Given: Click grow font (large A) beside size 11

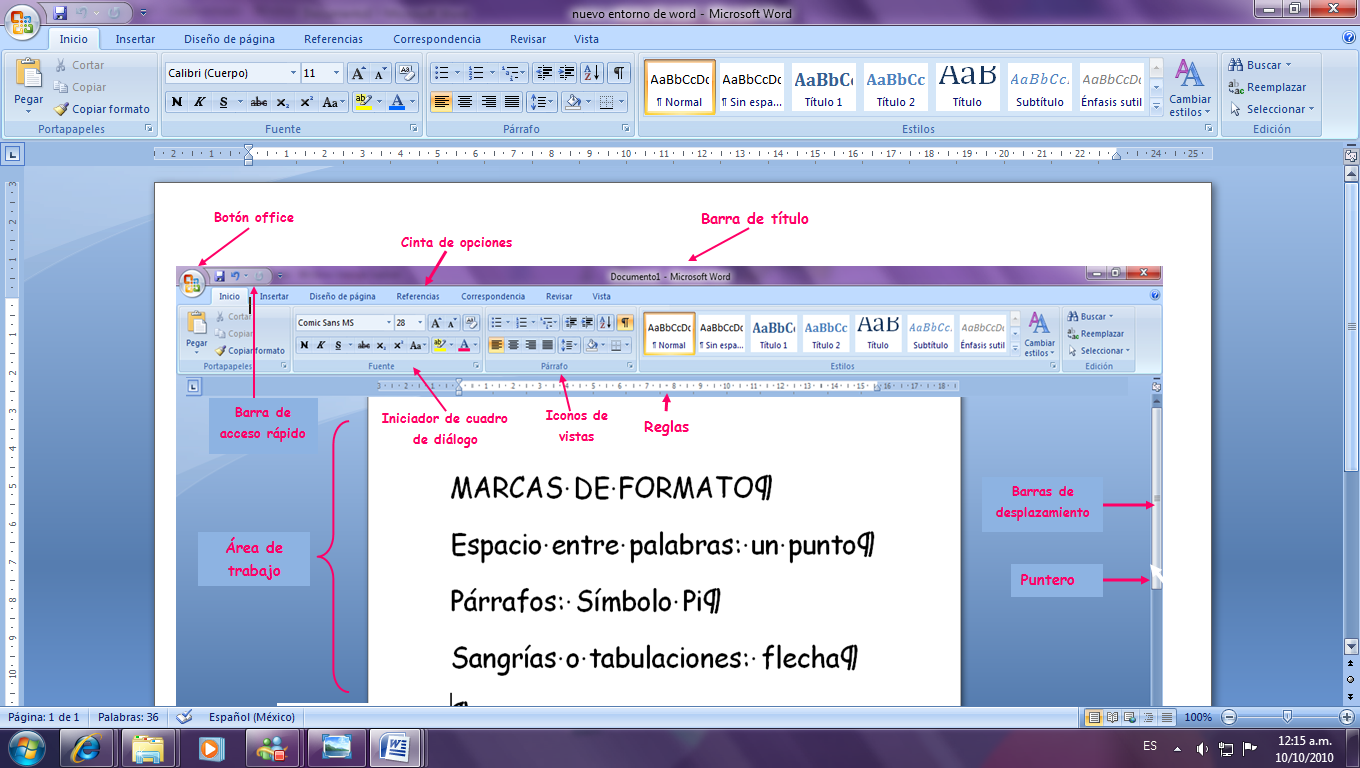Looking at the screenshot, I should tap(358, 73).
